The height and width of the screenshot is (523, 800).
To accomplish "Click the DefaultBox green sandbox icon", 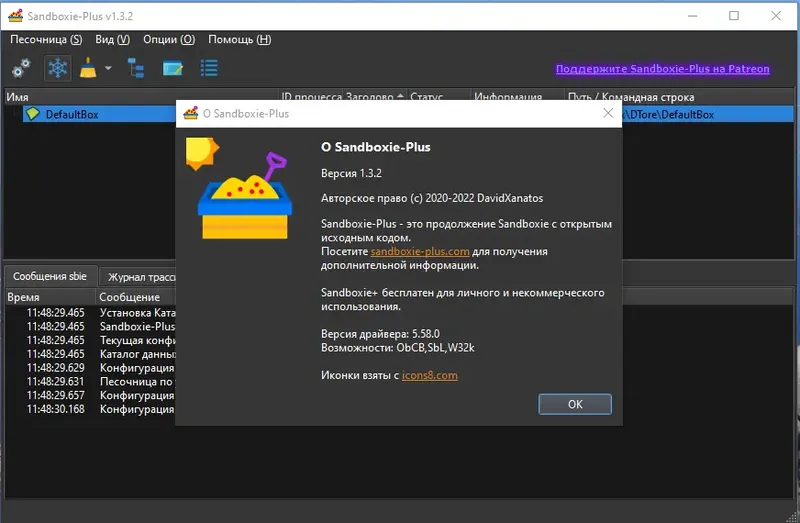I will pos(33,114).
